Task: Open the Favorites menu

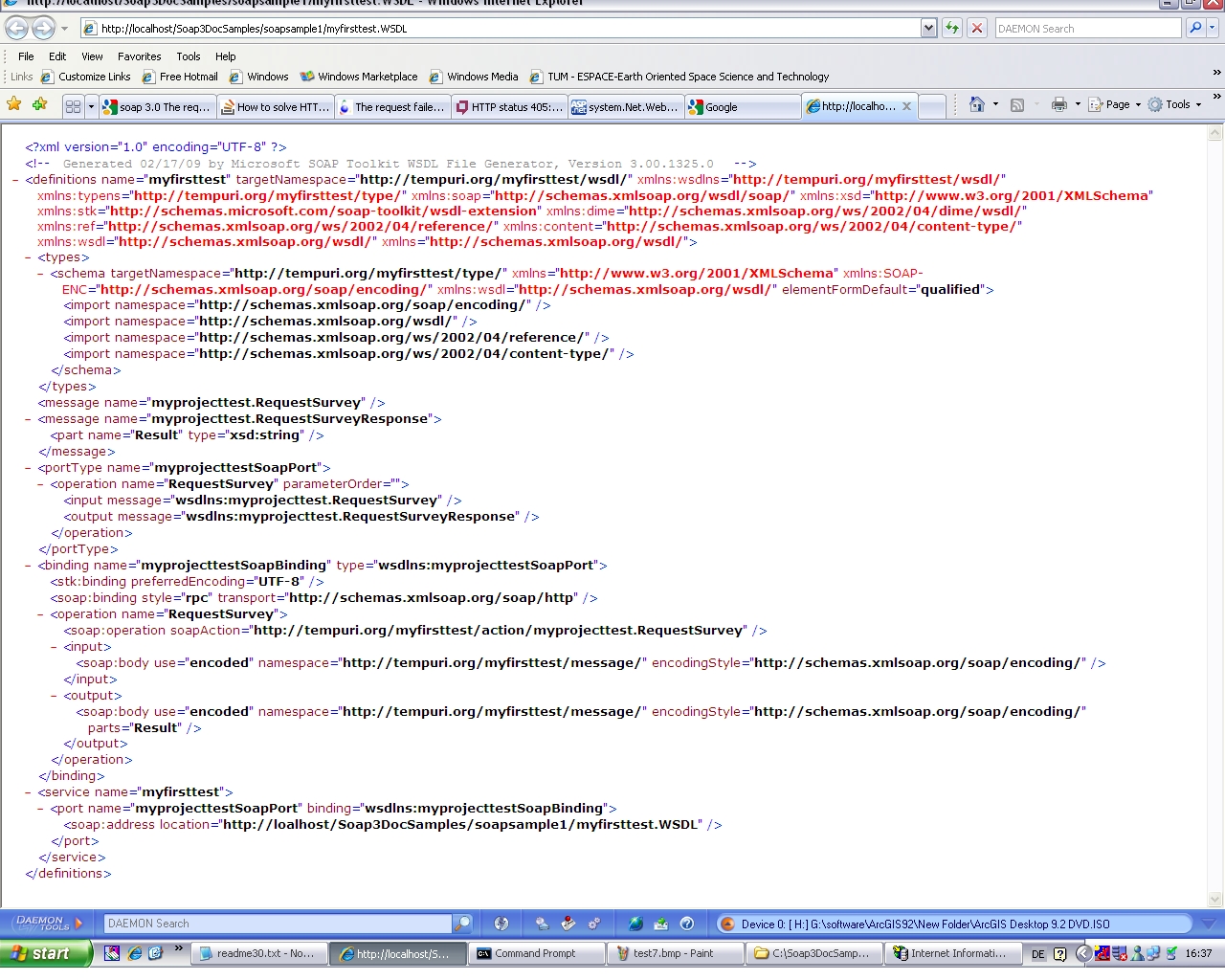Action: (140, 56)
